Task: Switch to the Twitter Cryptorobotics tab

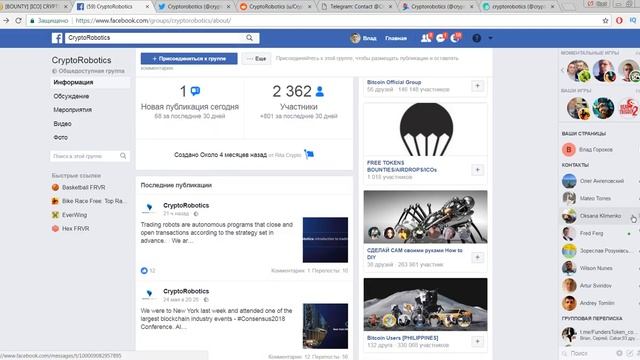Action: [x=195, y=7]
